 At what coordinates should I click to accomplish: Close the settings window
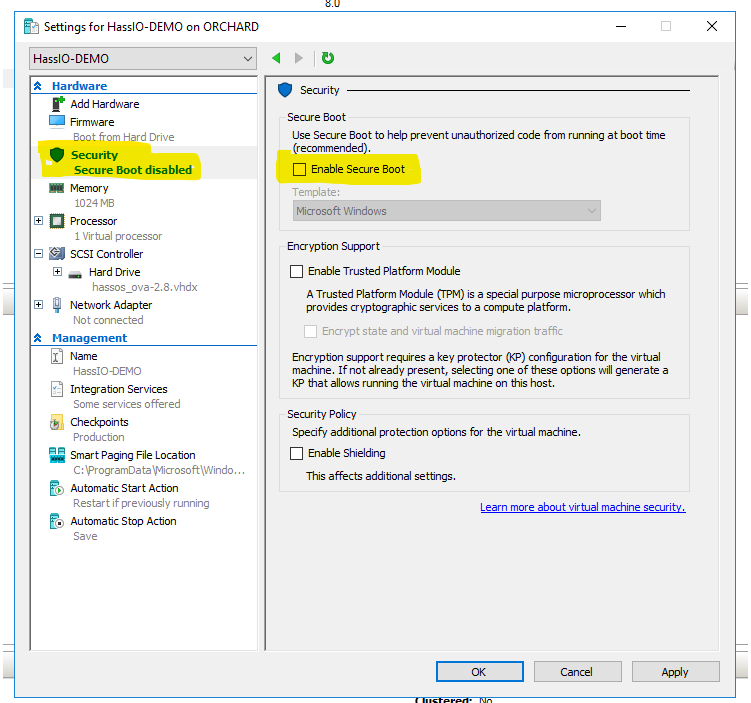tap(712, 26)
